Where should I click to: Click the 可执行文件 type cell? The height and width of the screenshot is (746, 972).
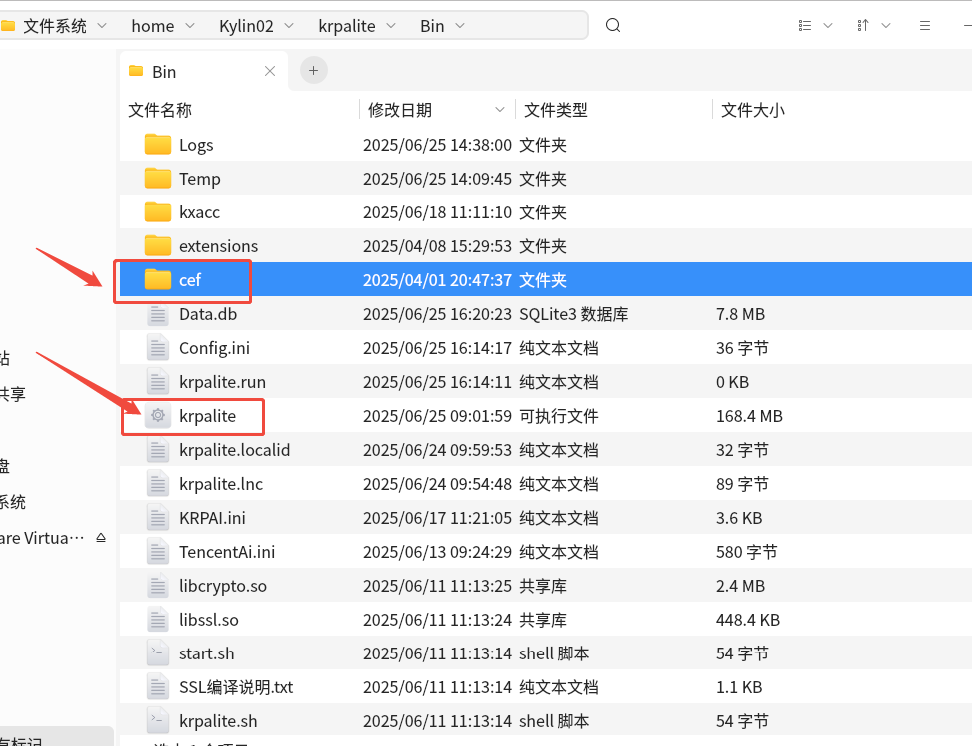[559, 415]
